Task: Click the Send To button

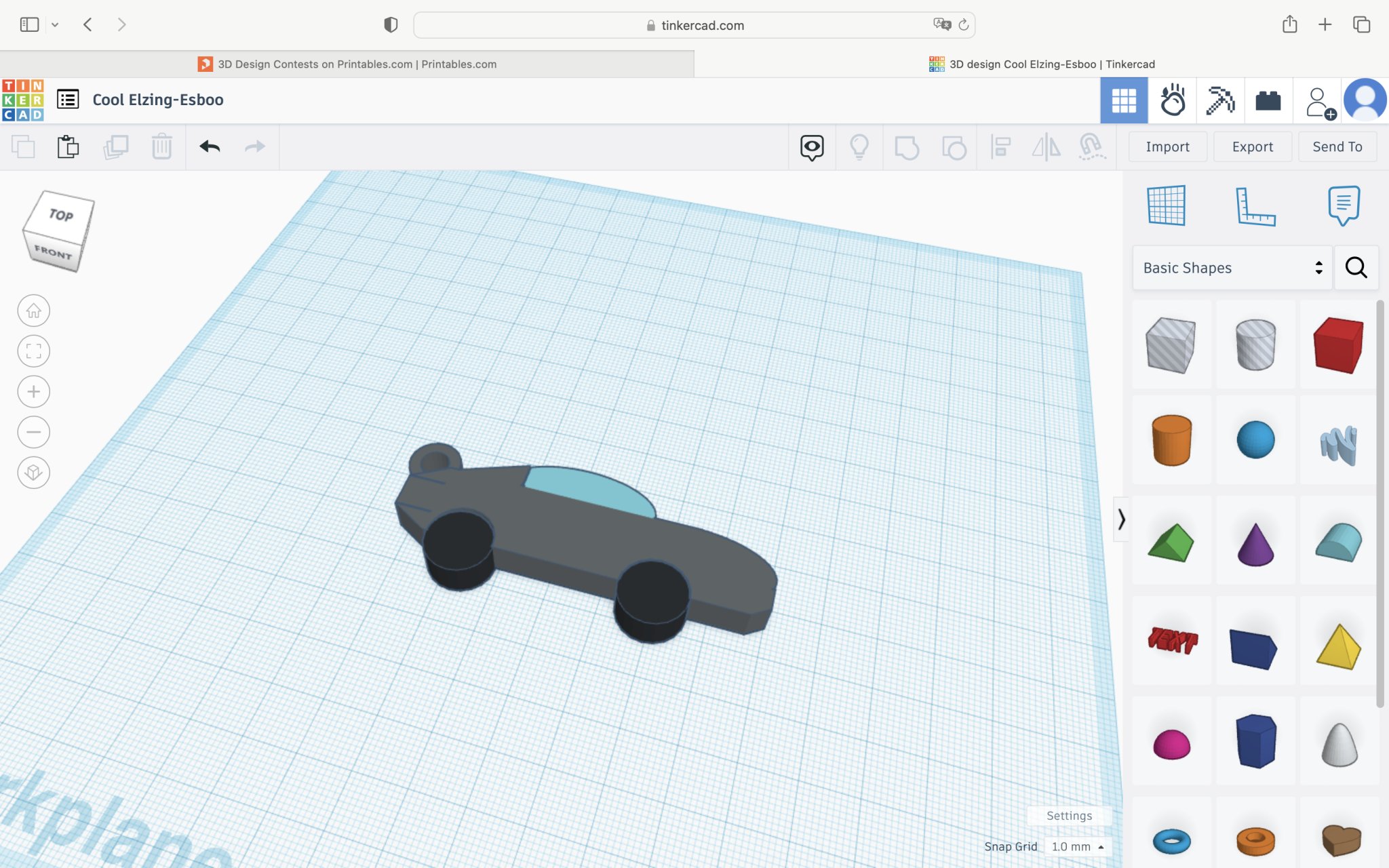Action: coord(1337,146)
